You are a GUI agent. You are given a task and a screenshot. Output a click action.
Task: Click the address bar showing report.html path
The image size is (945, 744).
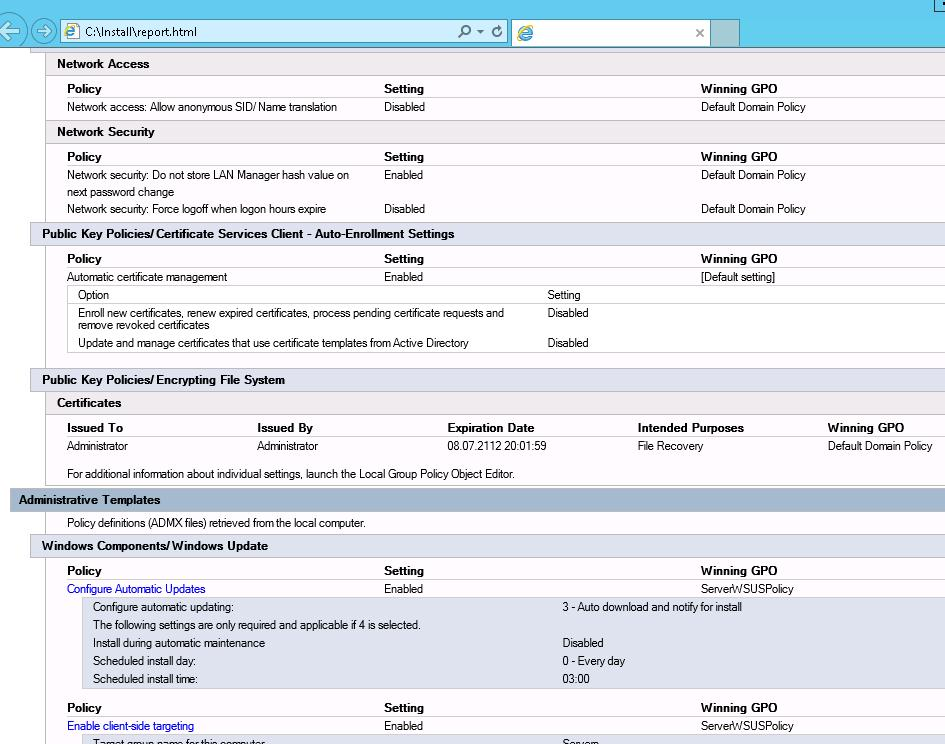point(260,31)
